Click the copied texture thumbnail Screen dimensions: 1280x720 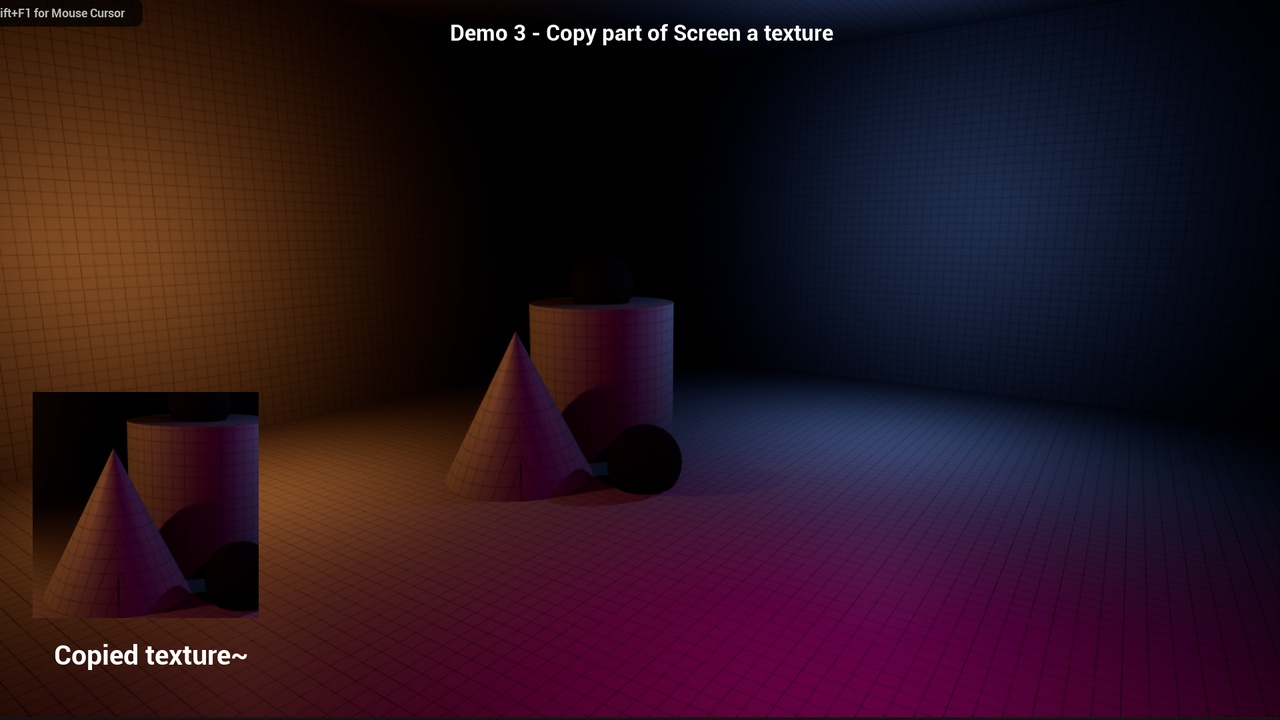pyautogui.click(x=146, y=505)
